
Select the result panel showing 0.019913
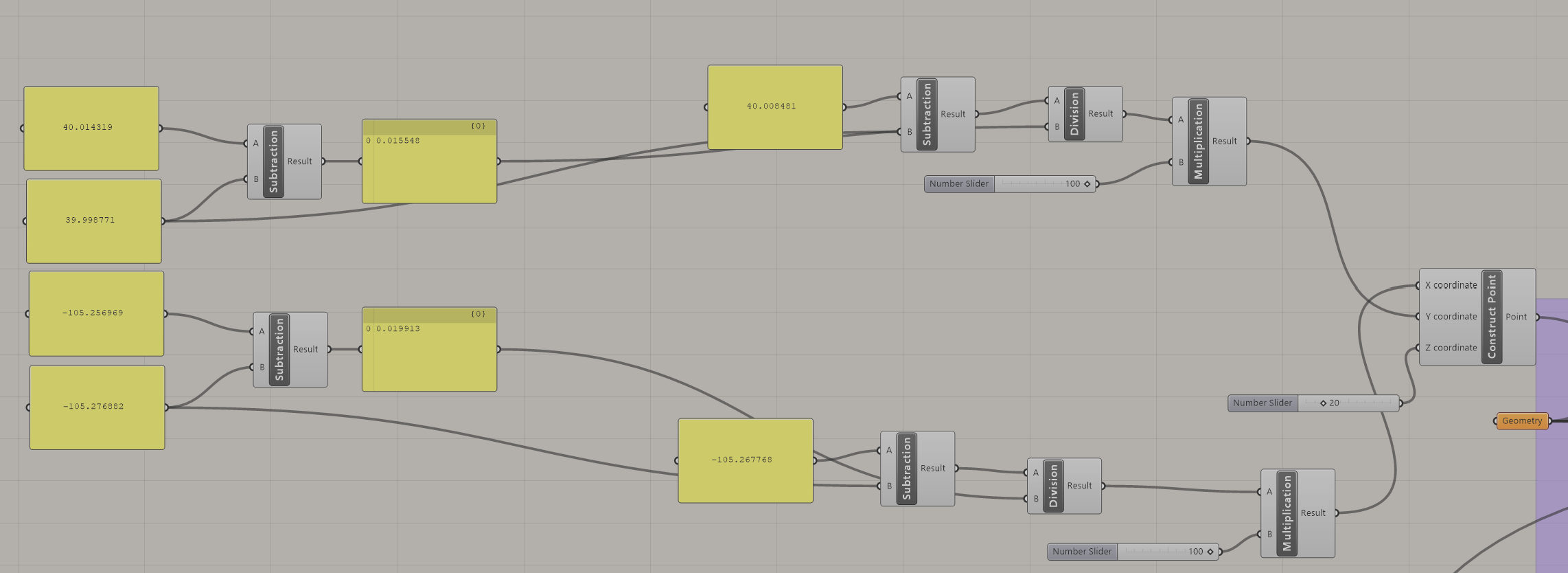click(429, 349)
